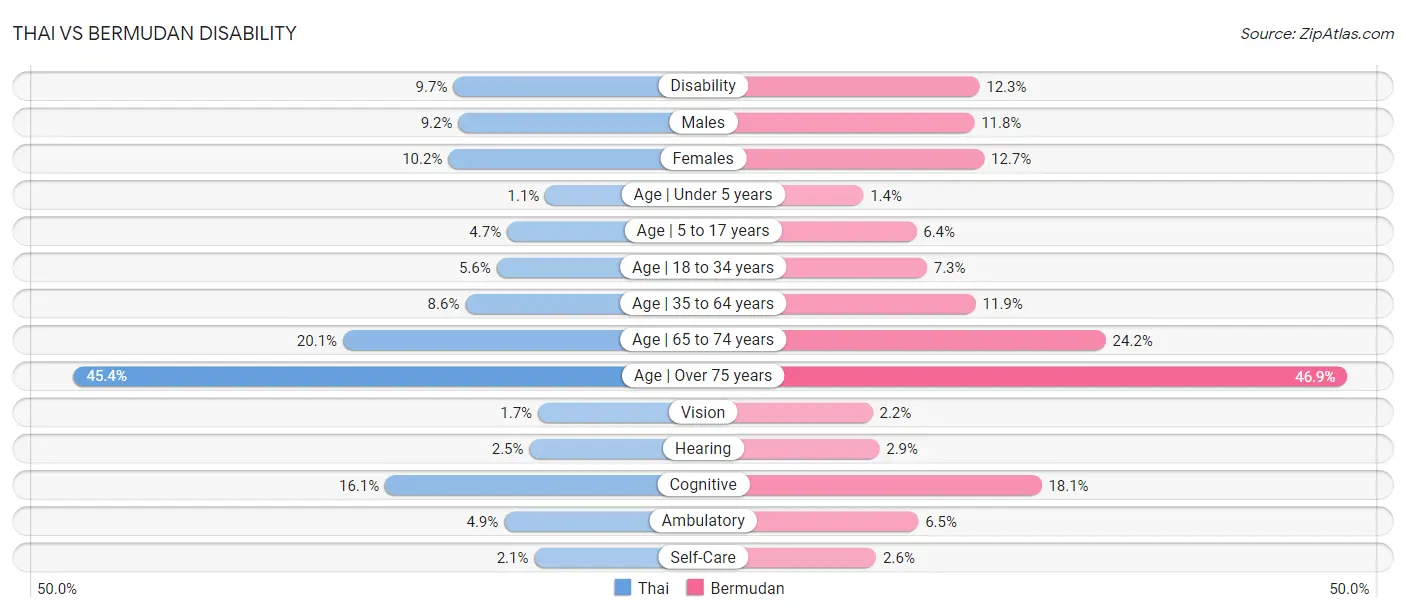Image resolution: width=1406 pixels, height=612 pixels.
Task: Toggle the Bermudan series legend label
Action: pyautogui.click(x=747, y=588)
